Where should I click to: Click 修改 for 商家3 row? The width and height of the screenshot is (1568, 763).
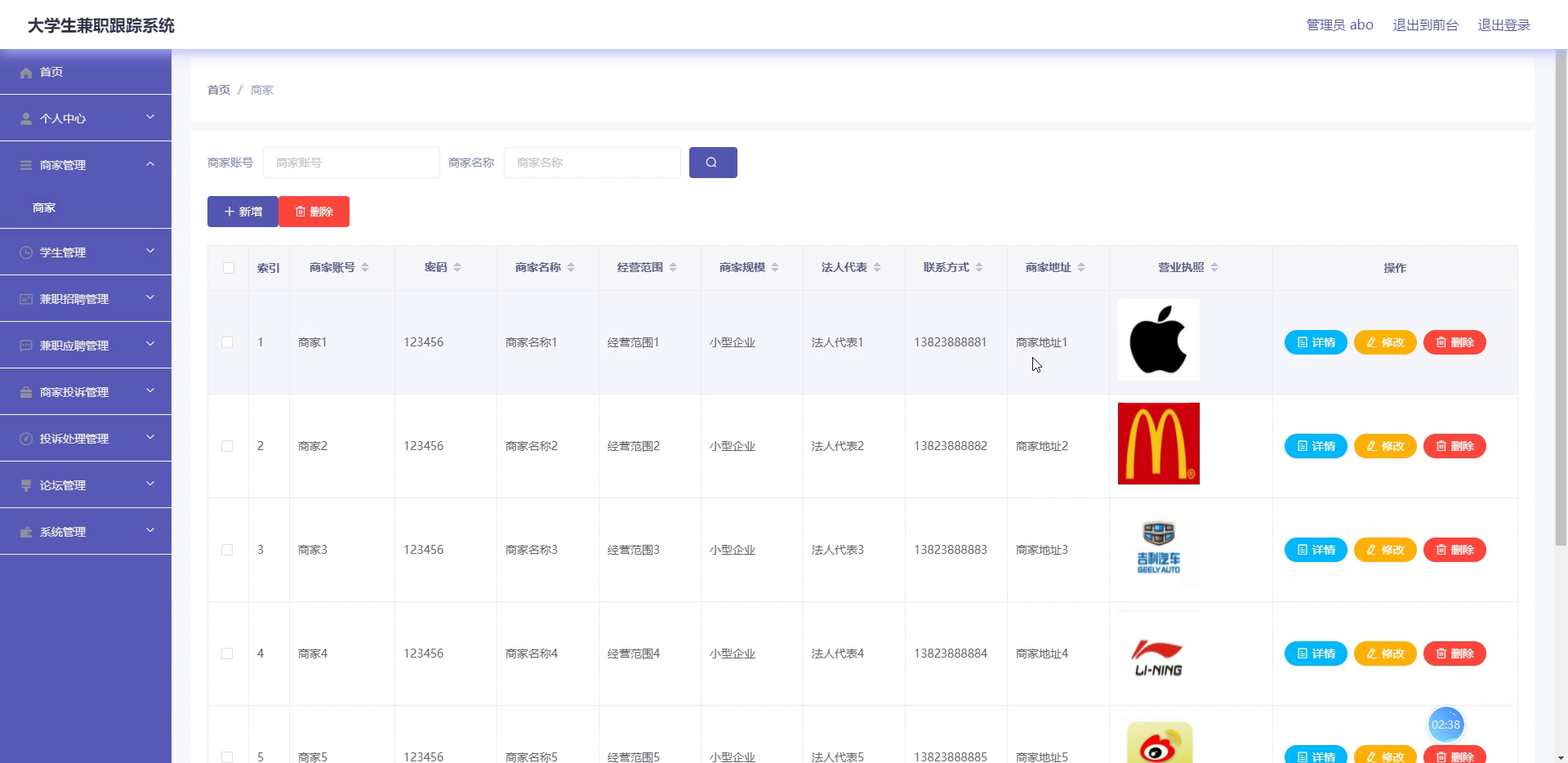pos(1385,550)
